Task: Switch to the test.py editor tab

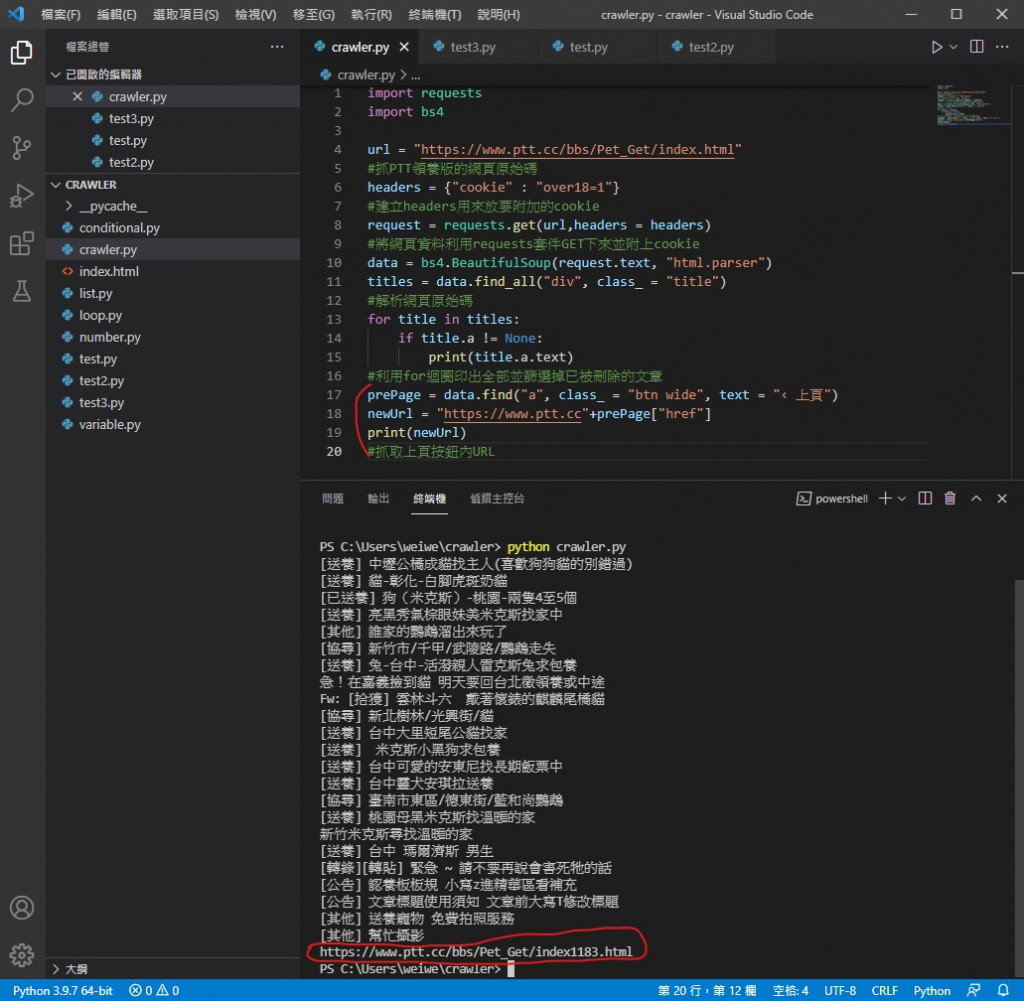Action: (597, 47)
